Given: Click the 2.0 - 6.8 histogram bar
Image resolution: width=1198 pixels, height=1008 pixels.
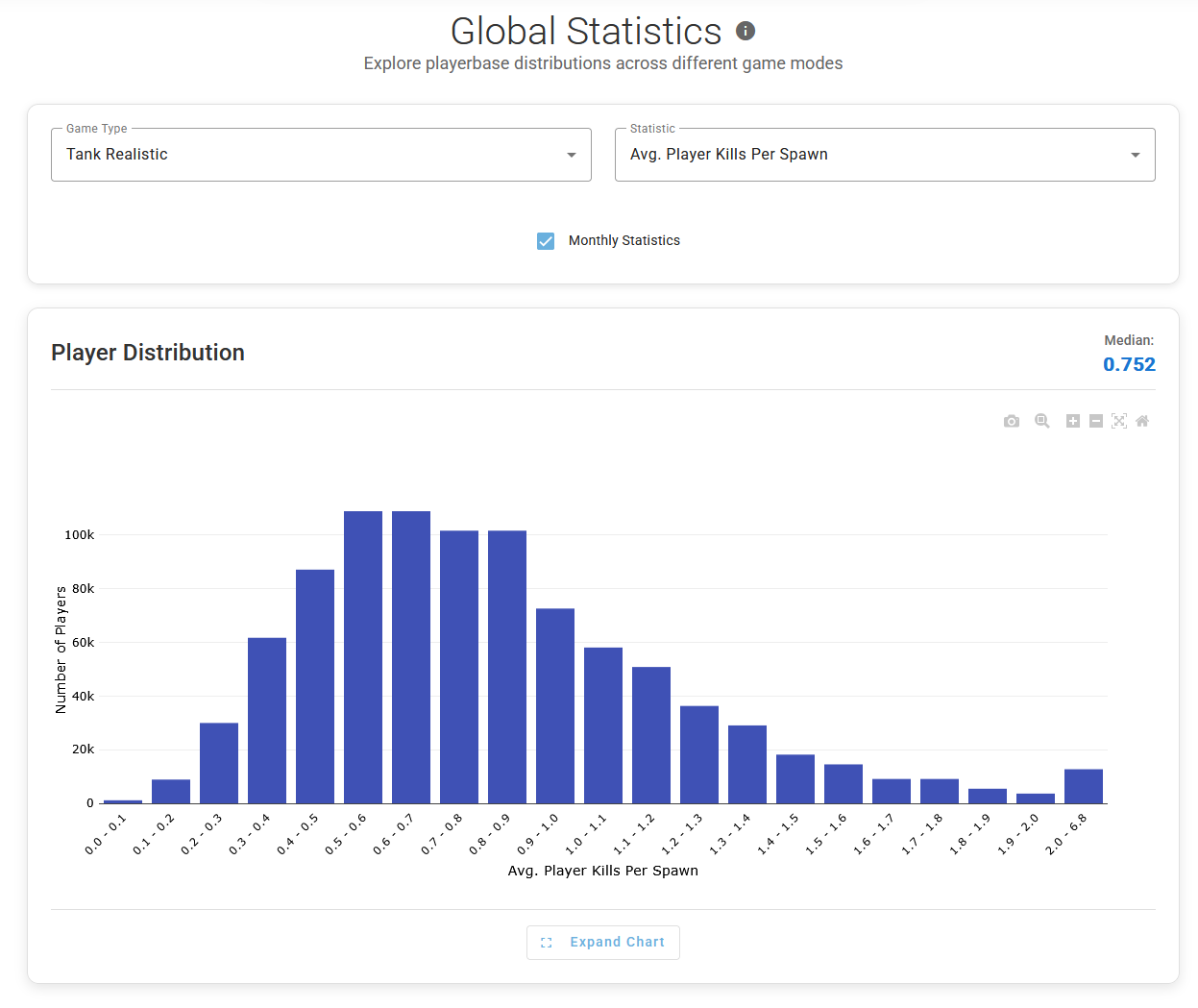Looking at the screenshot, I should coord(1084,786).
